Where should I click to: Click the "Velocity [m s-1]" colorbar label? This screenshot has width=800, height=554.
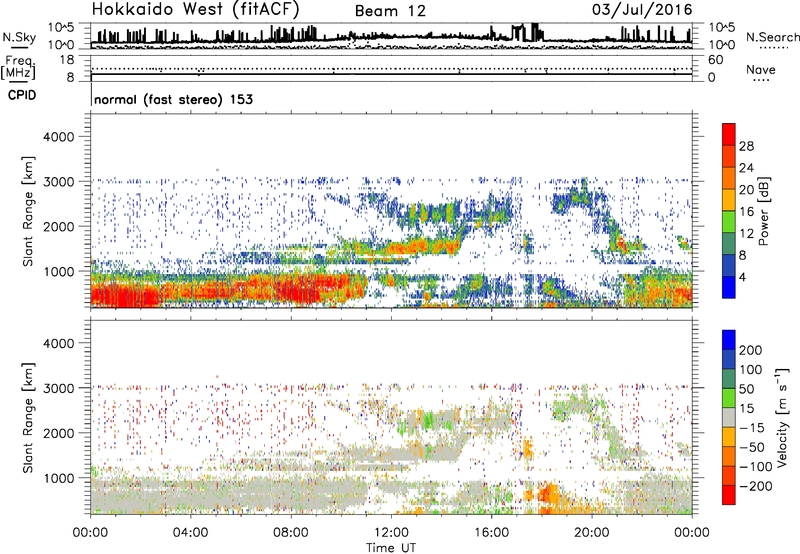coord(782,417)
